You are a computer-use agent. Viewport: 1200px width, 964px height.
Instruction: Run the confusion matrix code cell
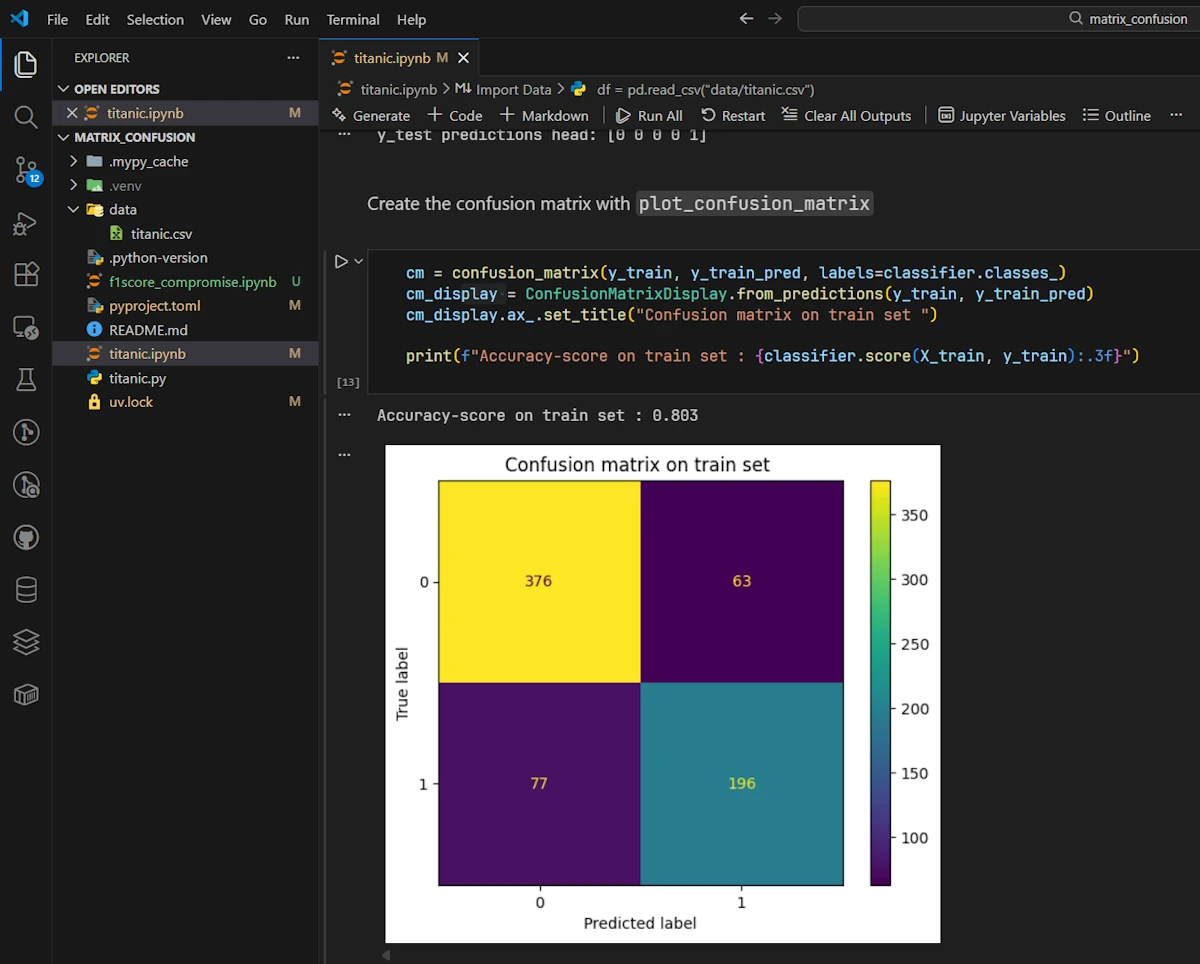click(341, 261)
